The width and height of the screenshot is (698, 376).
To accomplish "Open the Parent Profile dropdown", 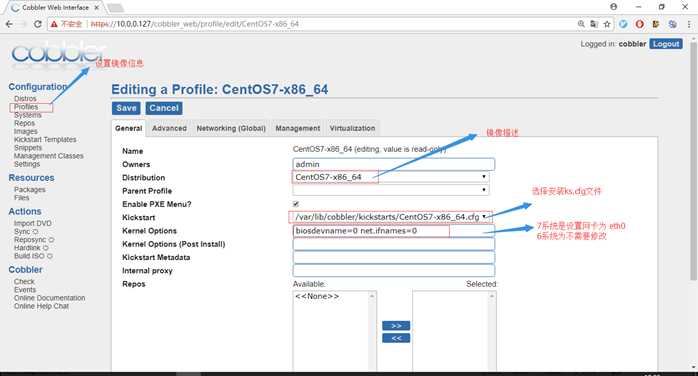I will 390,190.
